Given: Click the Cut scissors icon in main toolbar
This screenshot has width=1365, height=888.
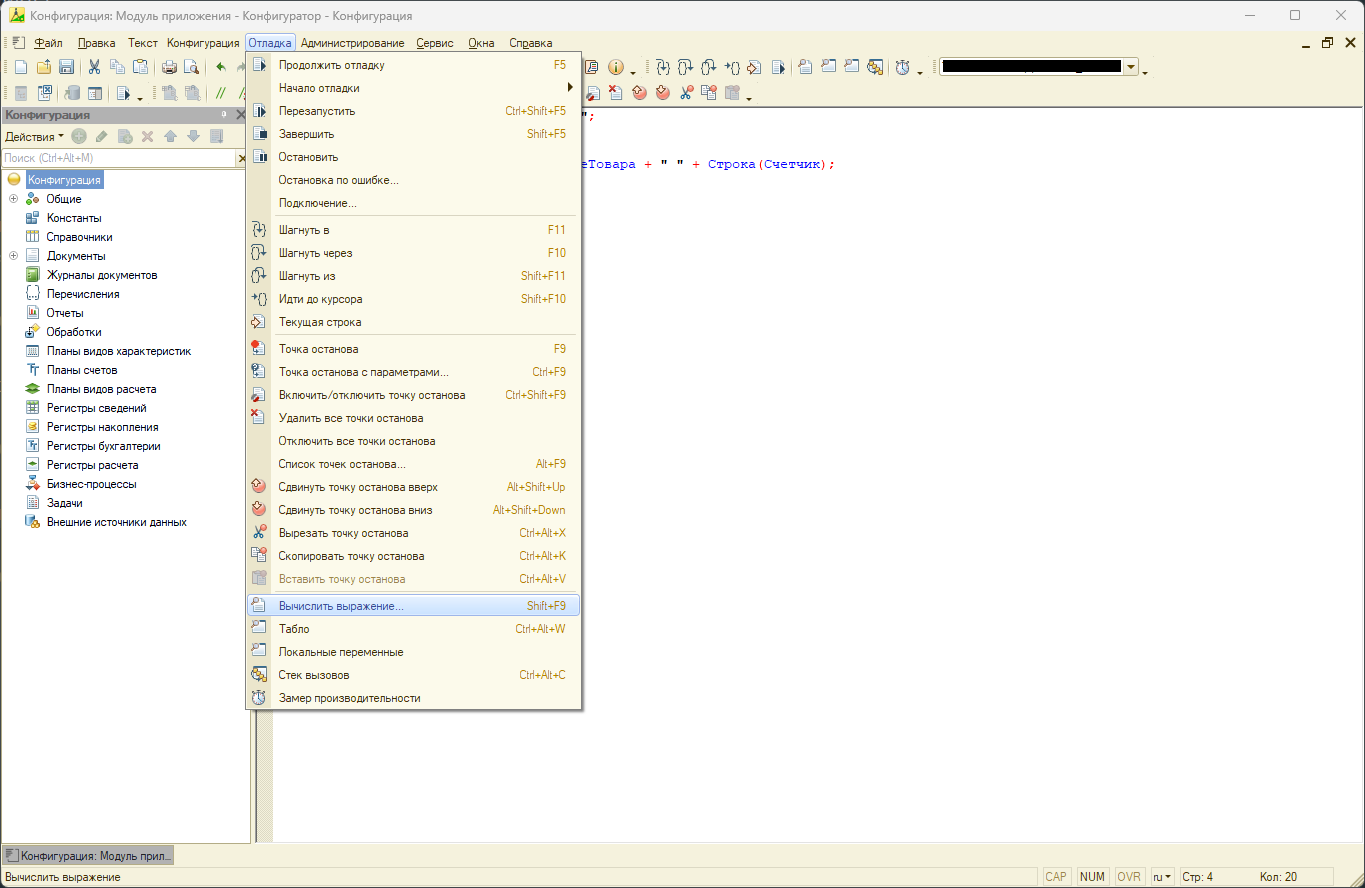Looking at the screenshot, I should pos(94,67).
